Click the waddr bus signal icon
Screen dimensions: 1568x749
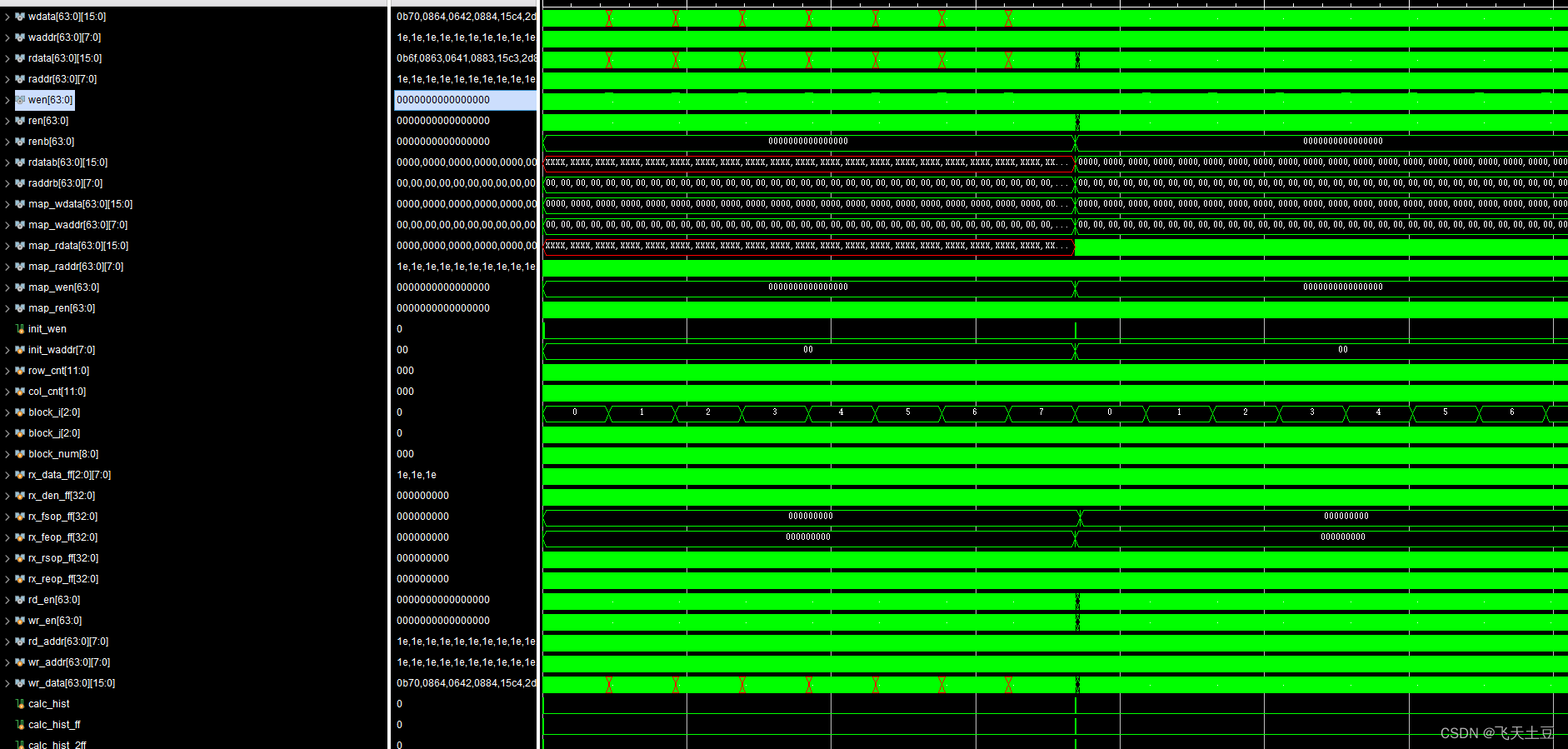(20, 37)
